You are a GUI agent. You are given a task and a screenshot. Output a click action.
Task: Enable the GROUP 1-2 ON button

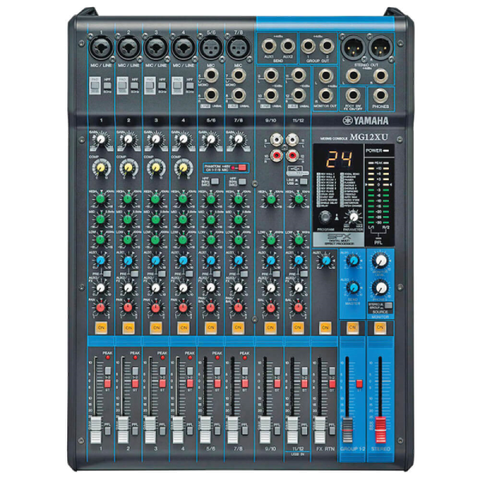[352, 328]
